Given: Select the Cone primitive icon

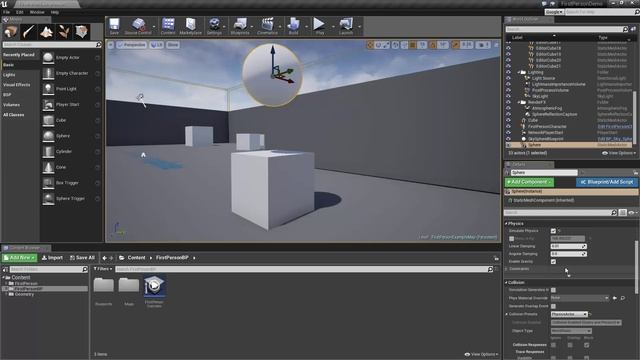Looking at the screenshot, I should coord(48,167).
